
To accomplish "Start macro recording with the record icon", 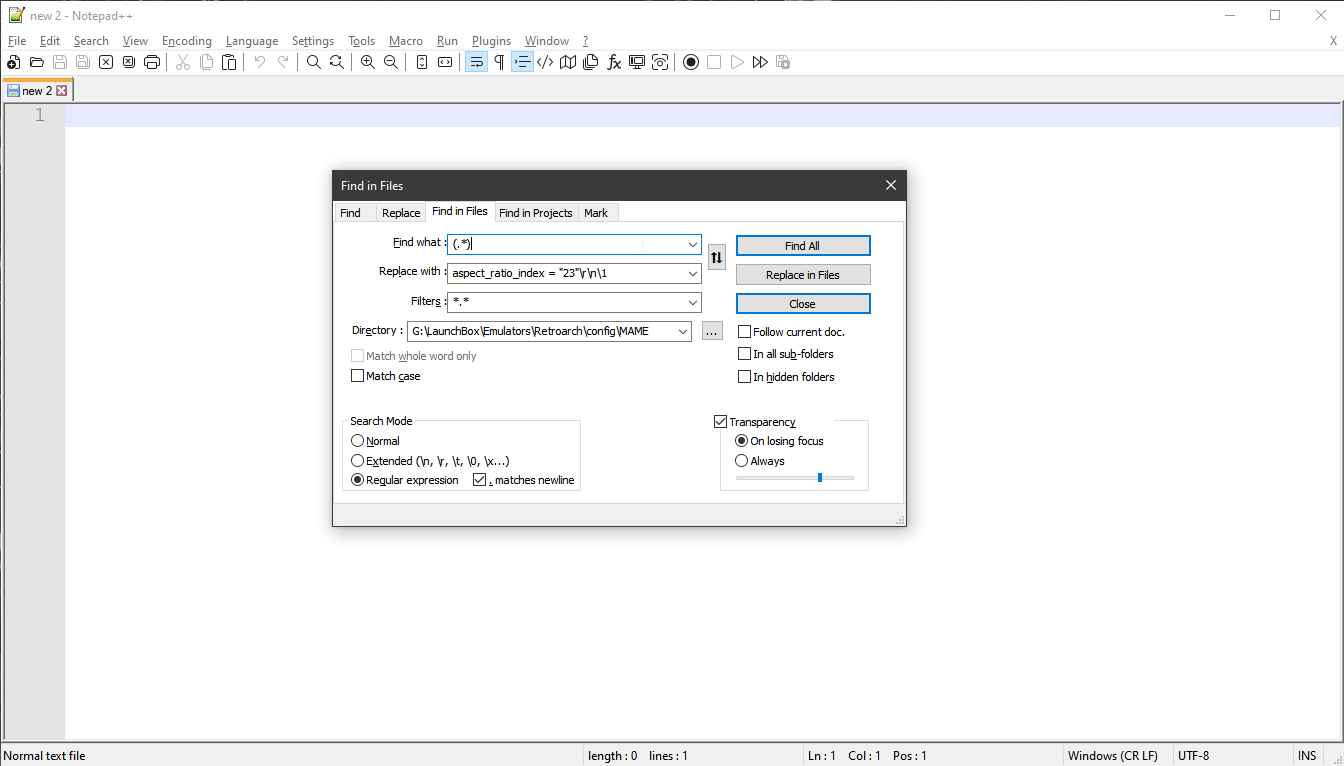I will (691, 62).
